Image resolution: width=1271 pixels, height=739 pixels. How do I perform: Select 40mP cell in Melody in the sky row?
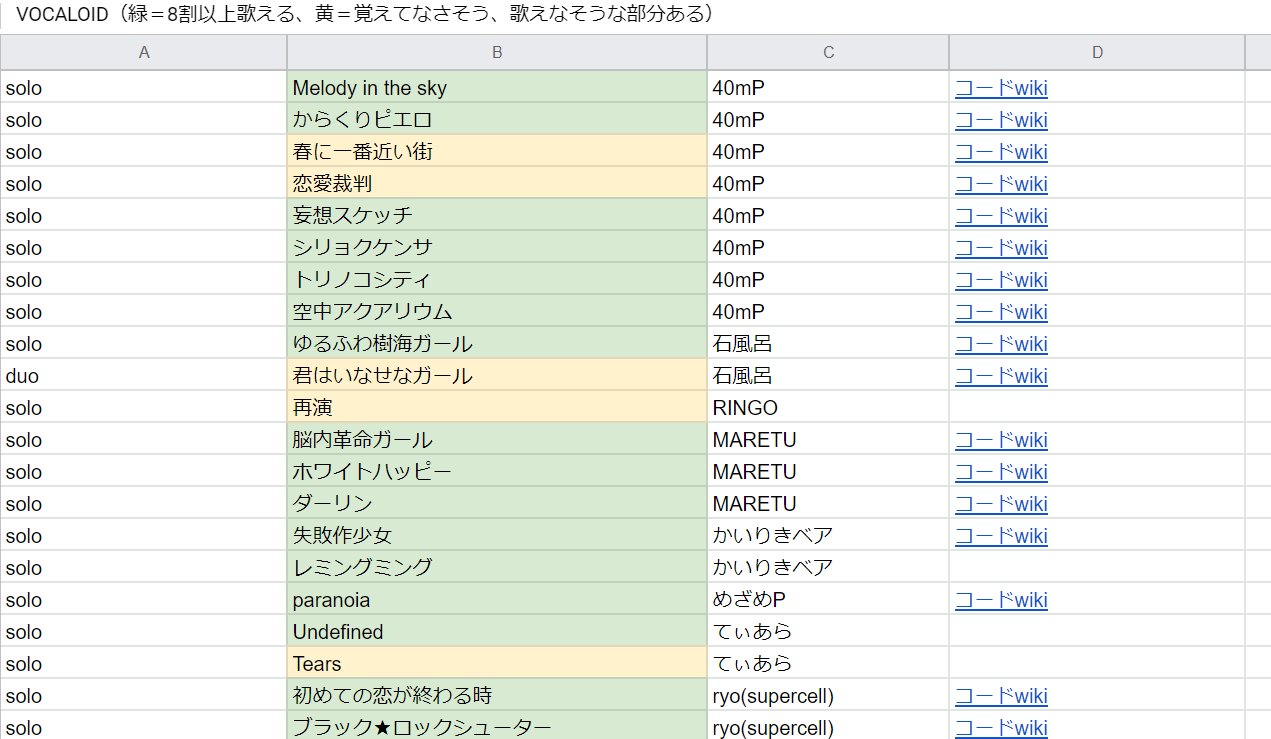(x=828, y=87)
